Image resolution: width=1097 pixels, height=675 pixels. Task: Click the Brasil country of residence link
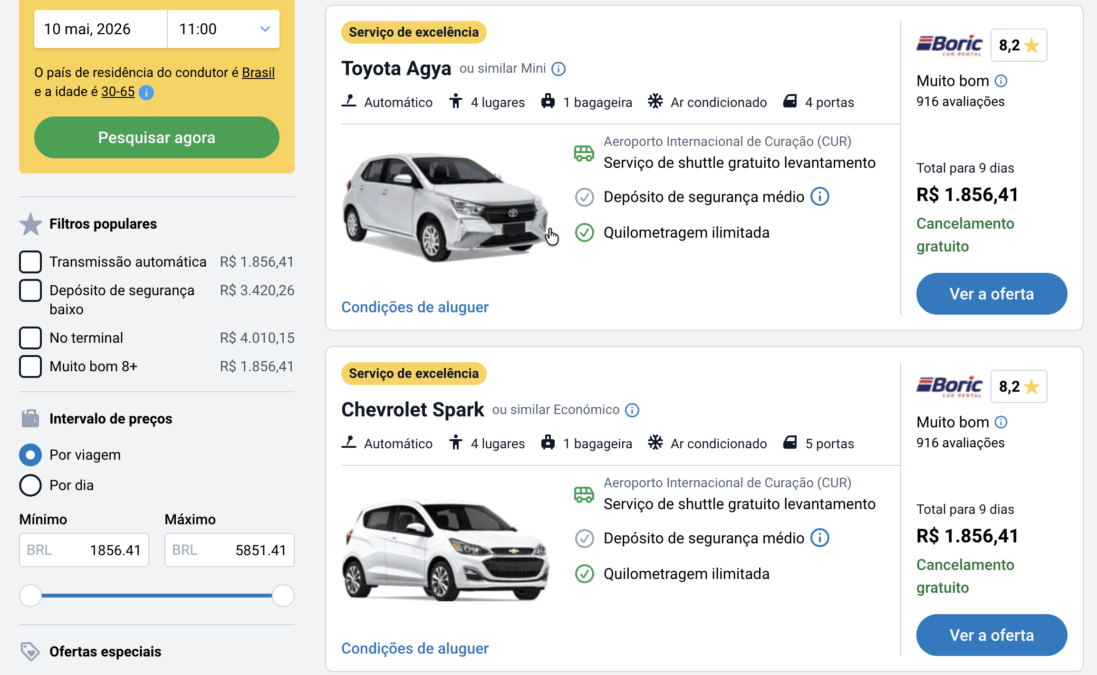(258, 72)
